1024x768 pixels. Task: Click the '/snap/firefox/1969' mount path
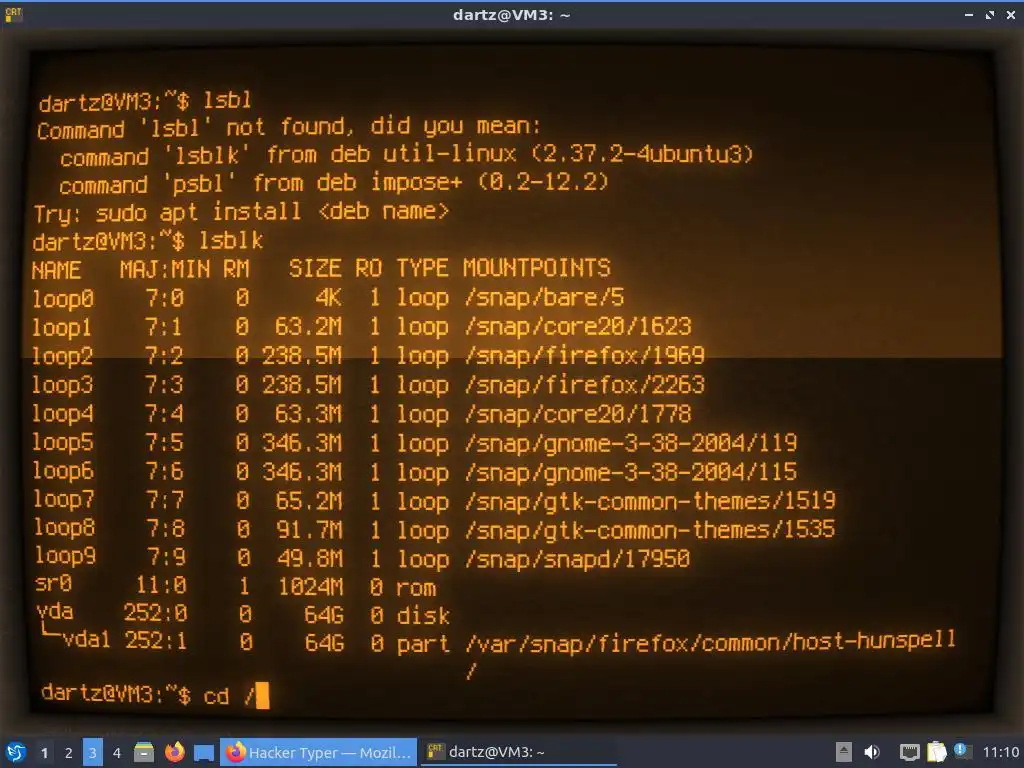click(x=584, y=355)
